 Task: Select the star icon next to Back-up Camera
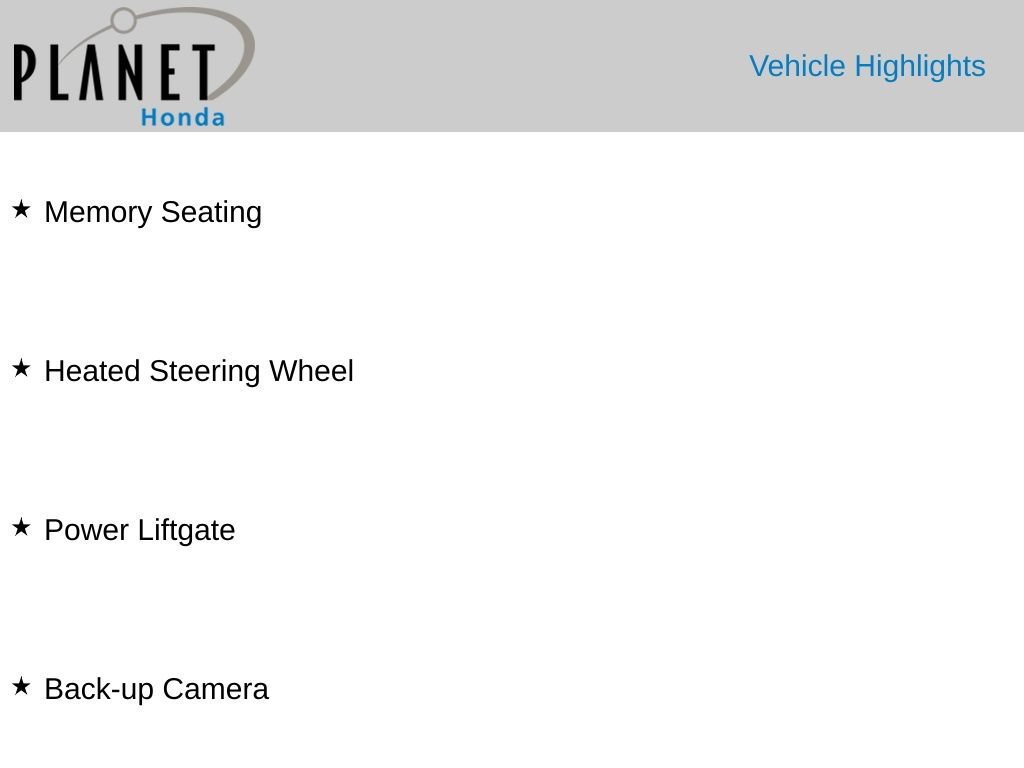(x=21, y=686)
